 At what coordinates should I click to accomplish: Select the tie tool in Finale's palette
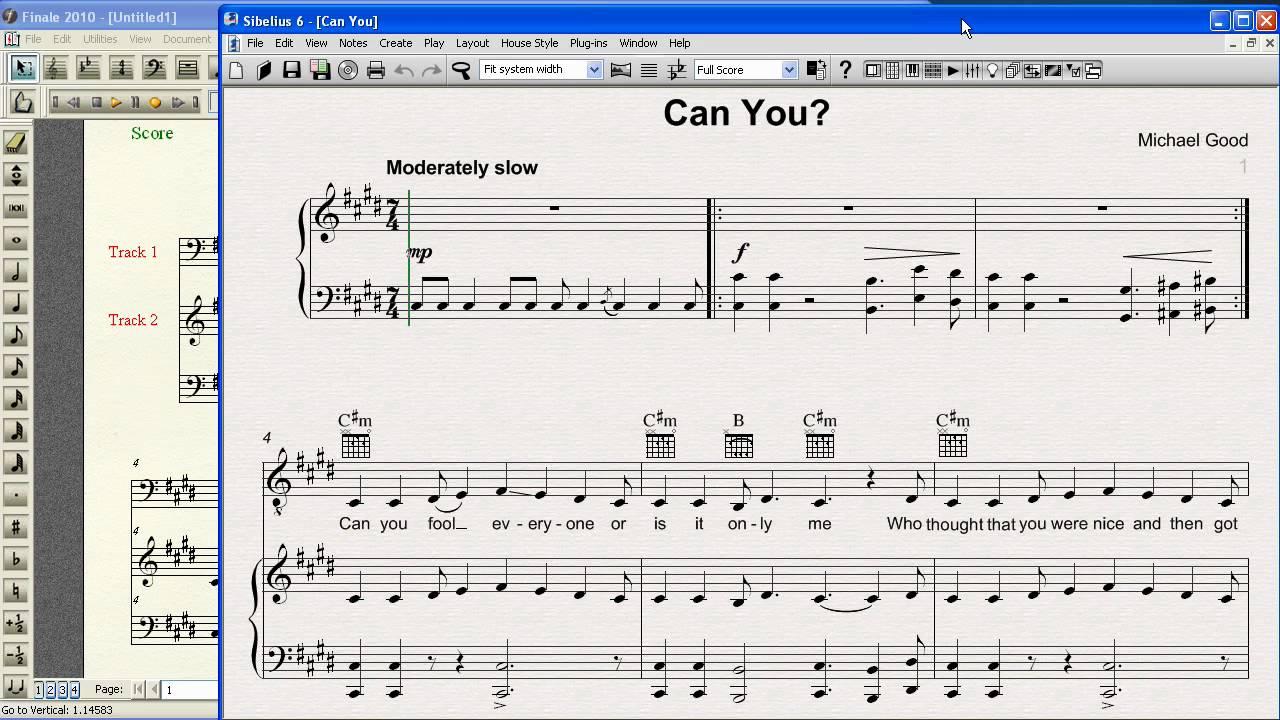click(16, 687)
